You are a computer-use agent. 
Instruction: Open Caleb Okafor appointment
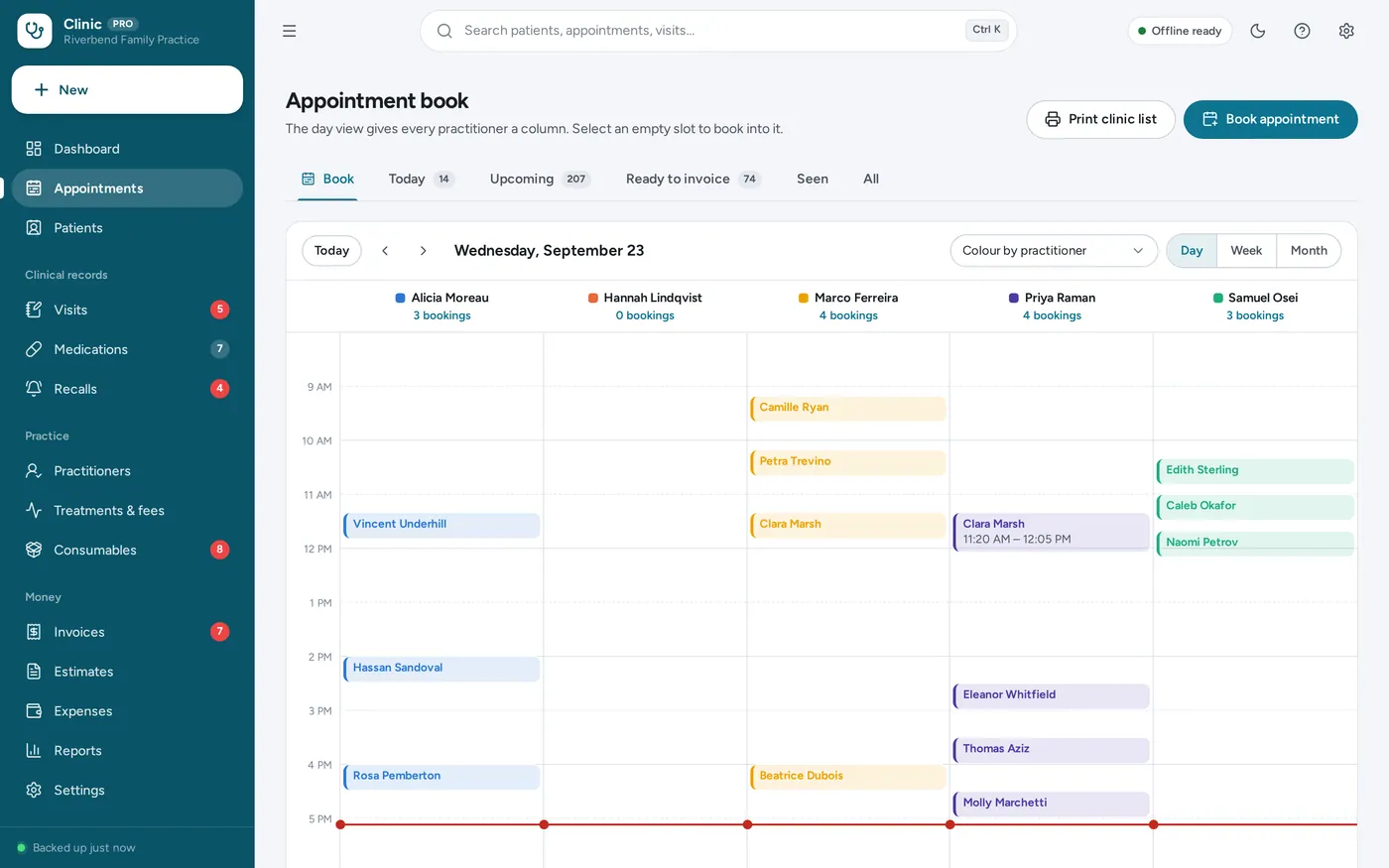pyautogui.click(x=1255, y=507)
